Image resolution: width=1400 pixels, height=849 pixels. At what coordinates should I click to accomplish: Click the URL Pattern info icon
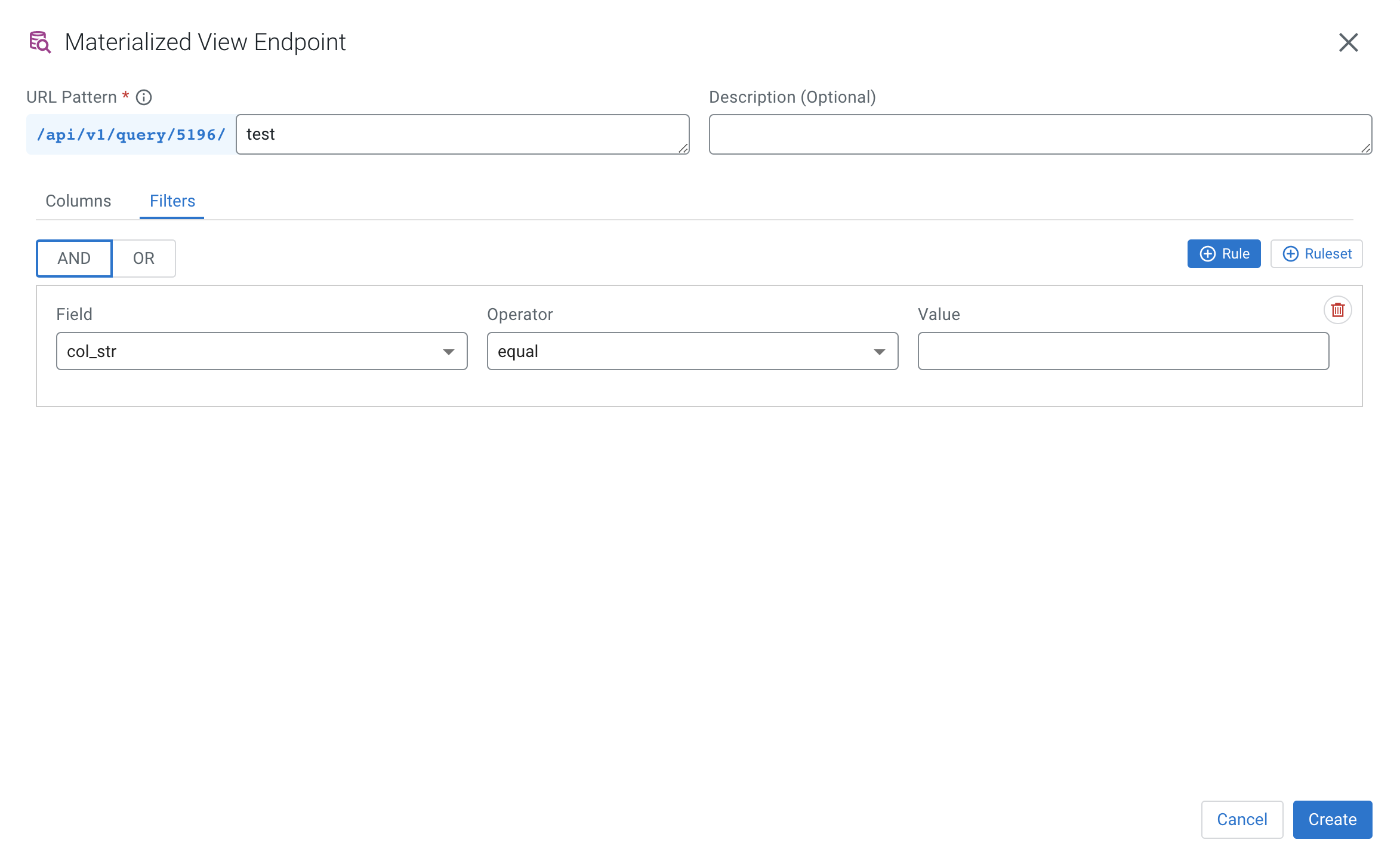point(144,97)
